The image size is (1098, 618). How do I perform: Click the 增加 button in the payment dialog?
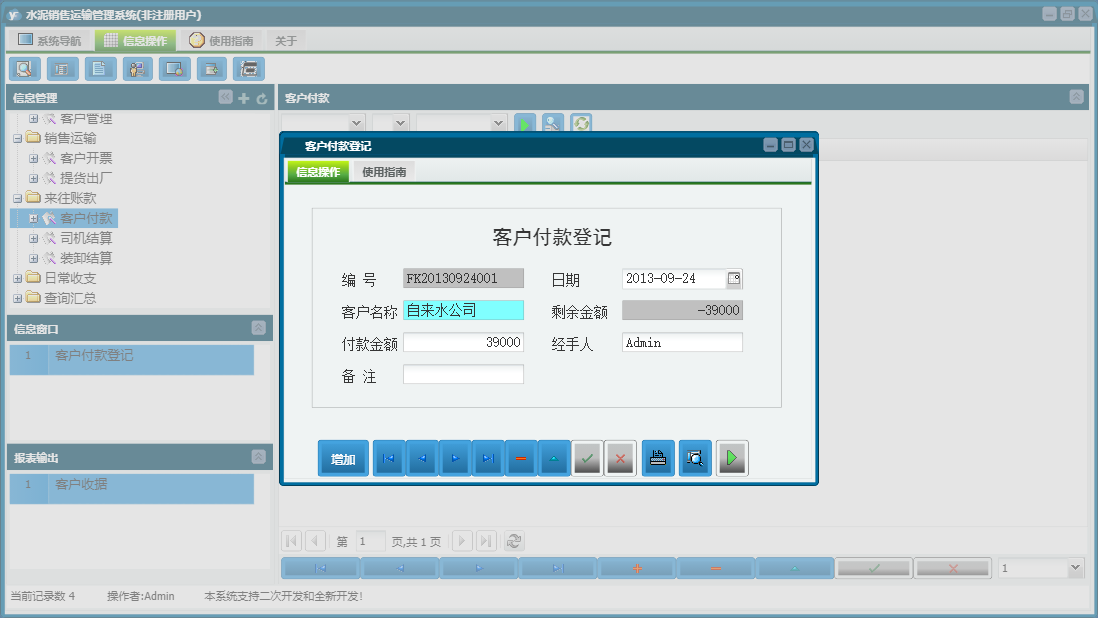[343, 457]
